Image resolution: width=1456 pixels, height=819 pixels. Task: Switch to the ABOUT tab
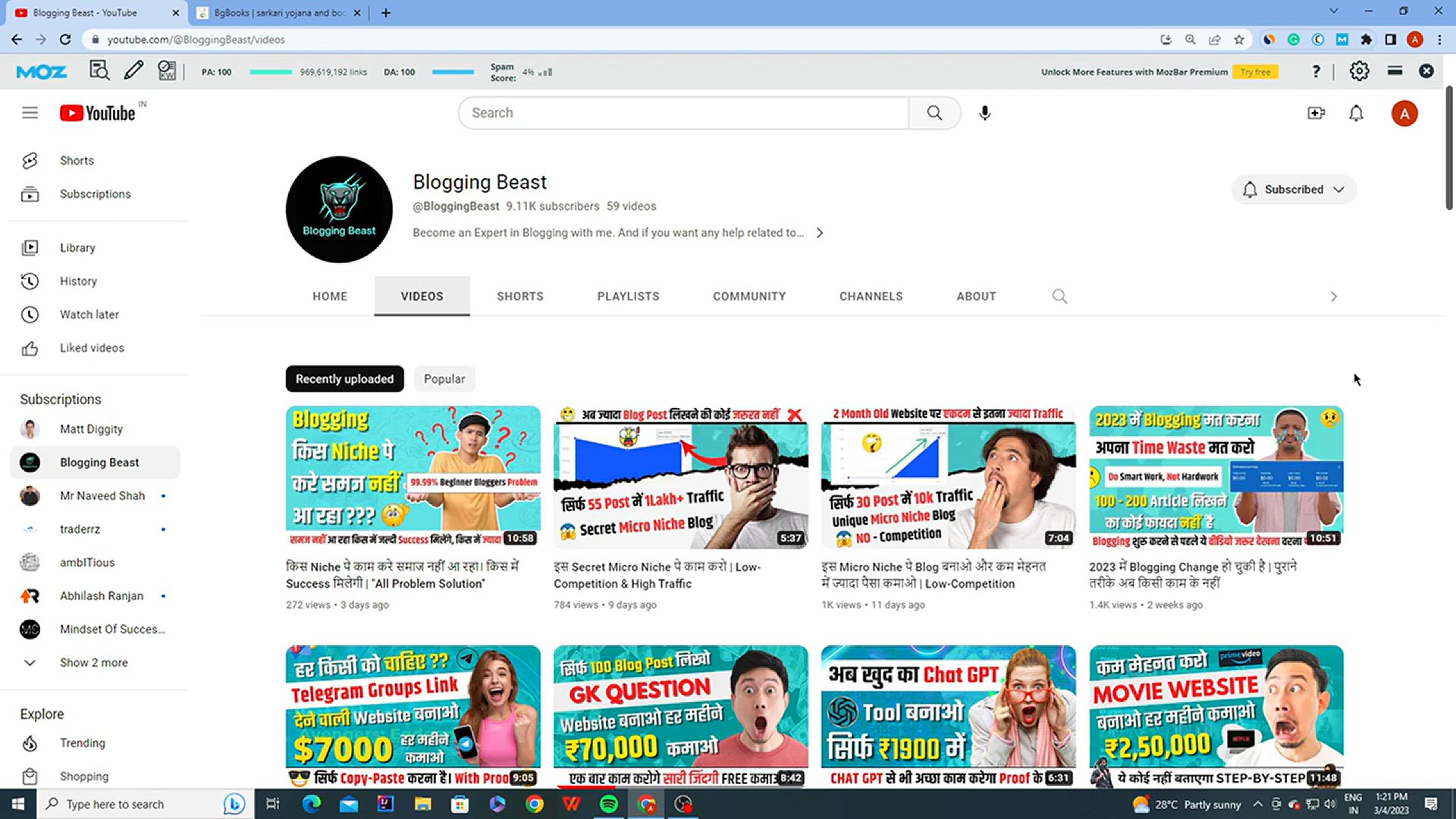click(976, 297)
